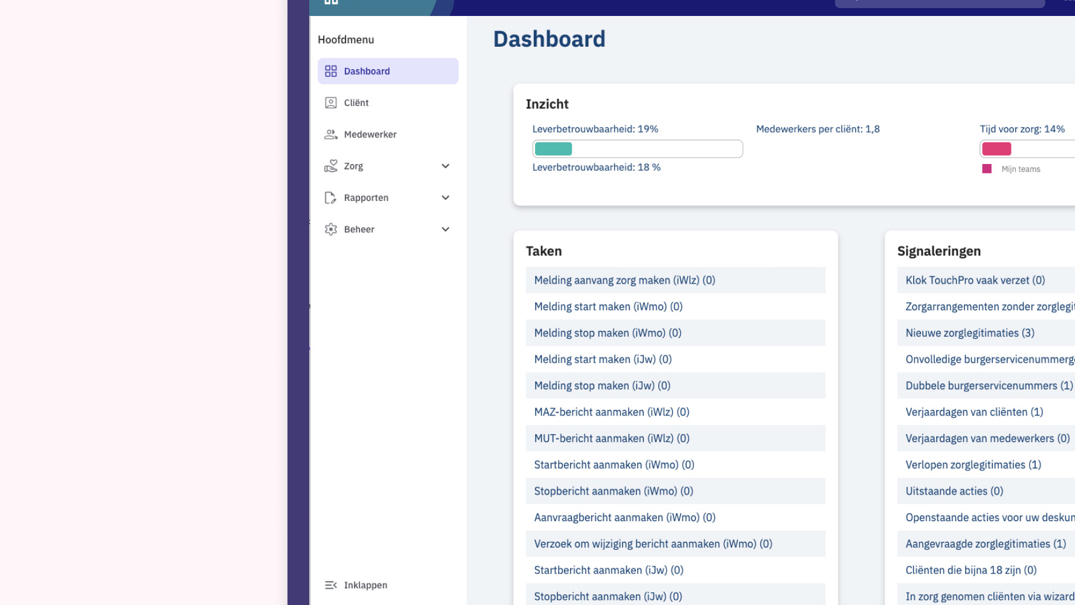Click the Dashboard grid icon in sidebar

pos(330,71)
